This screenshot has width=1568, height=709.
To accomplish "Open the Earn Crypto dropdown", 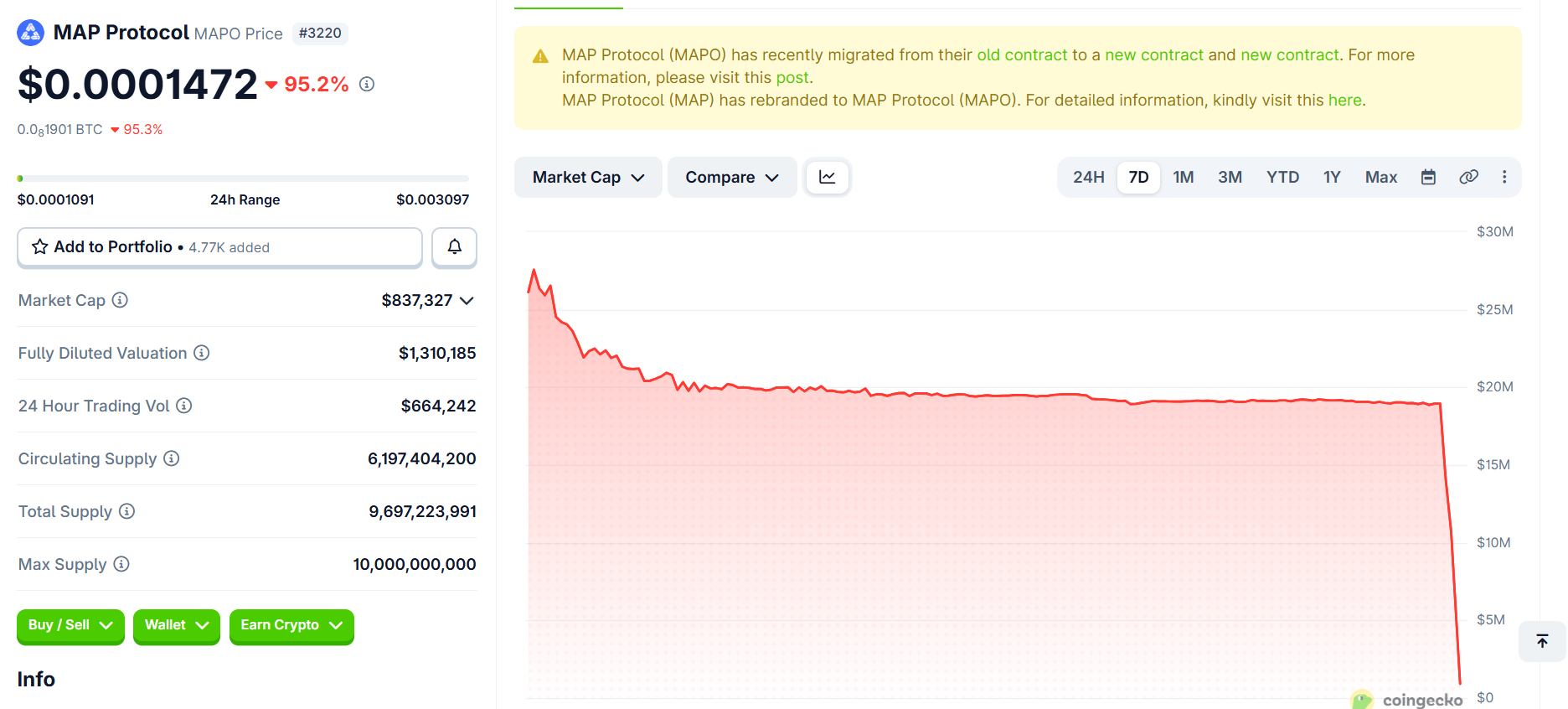I will (x=291, y=625).
